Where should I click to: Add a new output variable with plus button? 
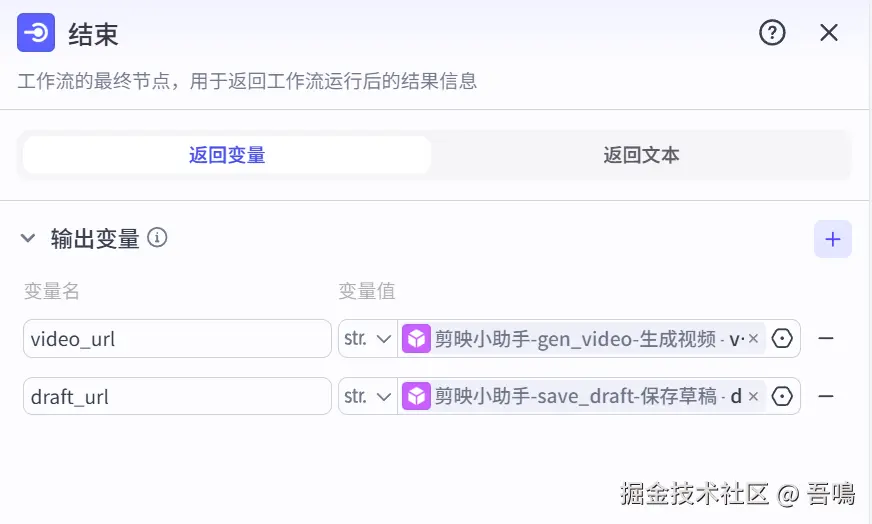click(833, 239)
